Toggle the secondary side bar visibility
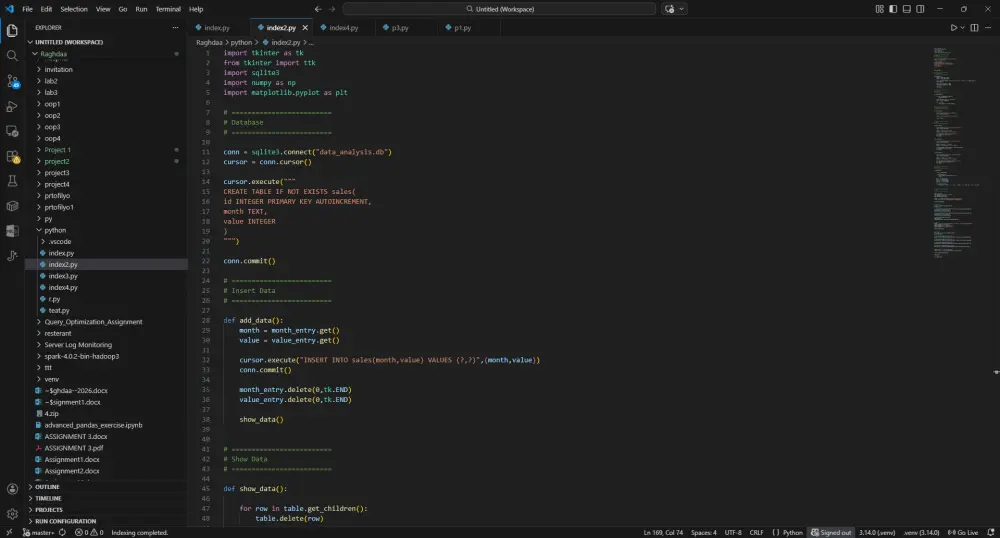This screenshot has width=1000, height=538. pos(918,9)
